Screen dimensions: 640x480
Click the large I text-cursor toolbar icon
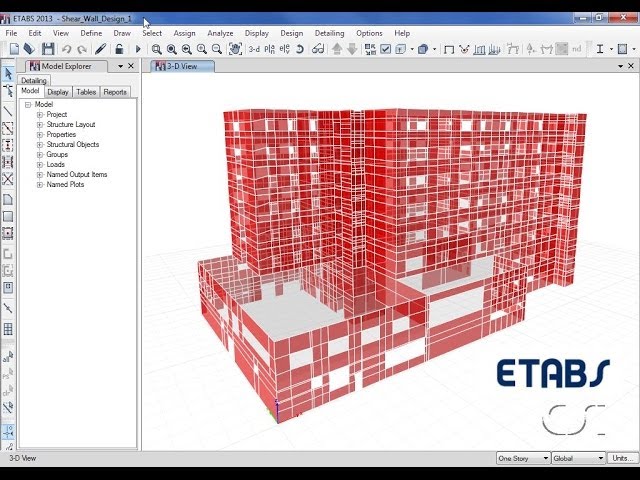pos(600,49)
